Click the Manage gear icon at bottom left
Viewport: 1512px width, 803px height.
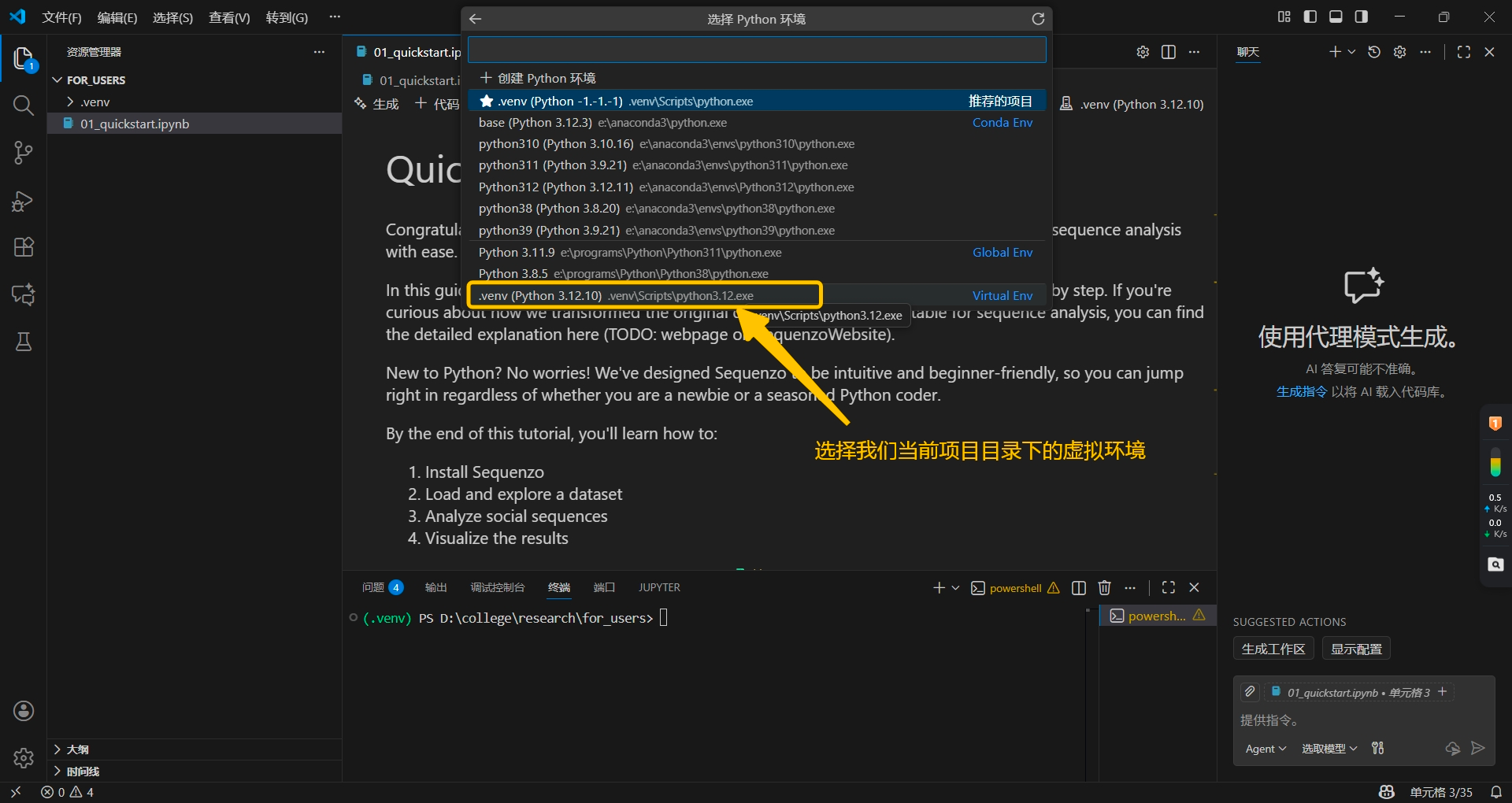click(x=23, y=758)
